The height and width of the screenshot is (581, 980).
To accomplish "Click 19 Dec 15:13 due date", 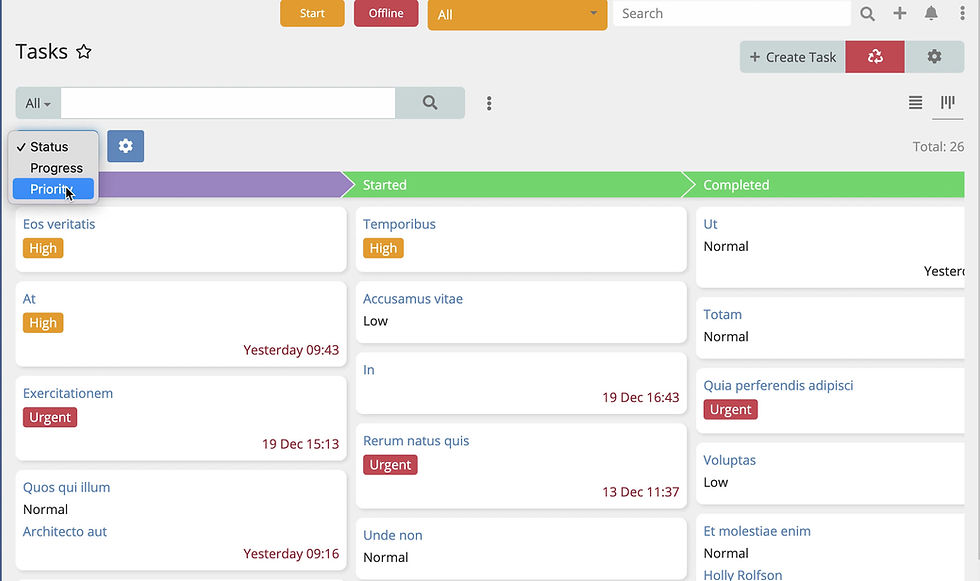I will [301, 444].
